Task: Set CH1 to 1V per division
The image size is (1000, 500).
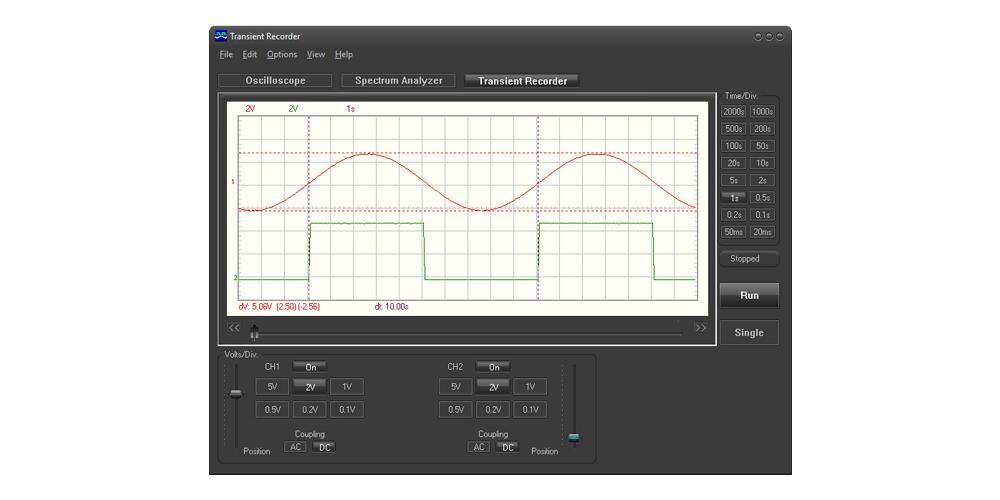Action: coord(347,387)
